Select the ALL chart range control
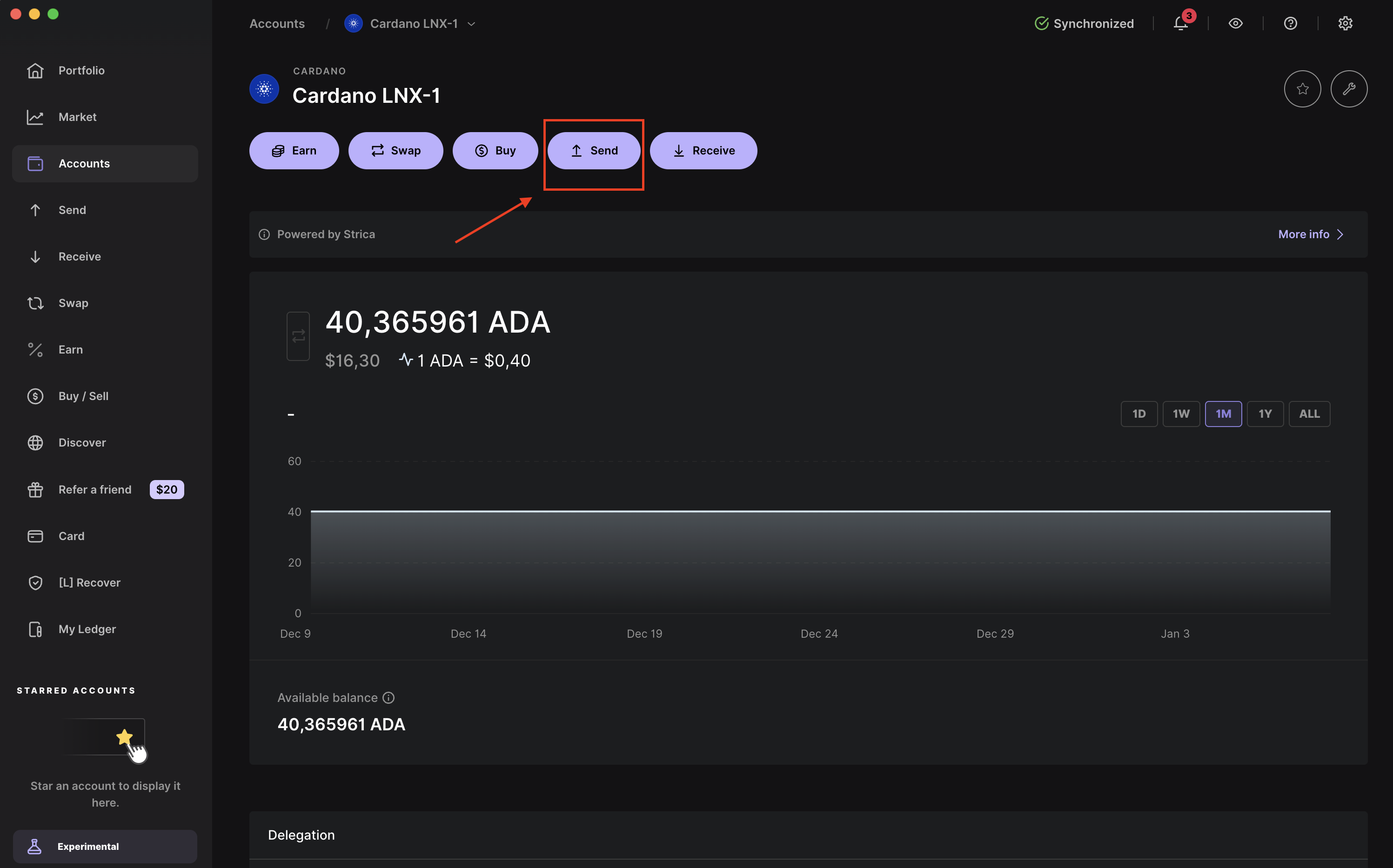Image resolution: width=1393 pixels, height=868 pixels. pyautogui.click(x=1309, y=414)
